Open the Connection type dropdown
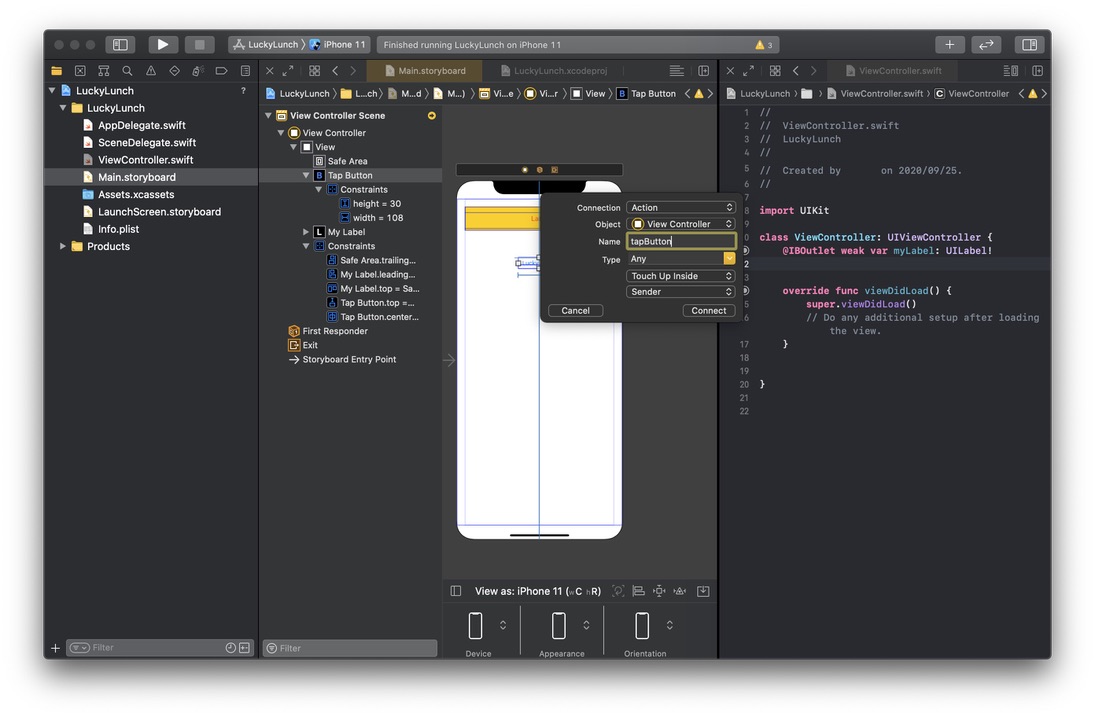This screenshot has height=717, width=1095. coord(681,207)
